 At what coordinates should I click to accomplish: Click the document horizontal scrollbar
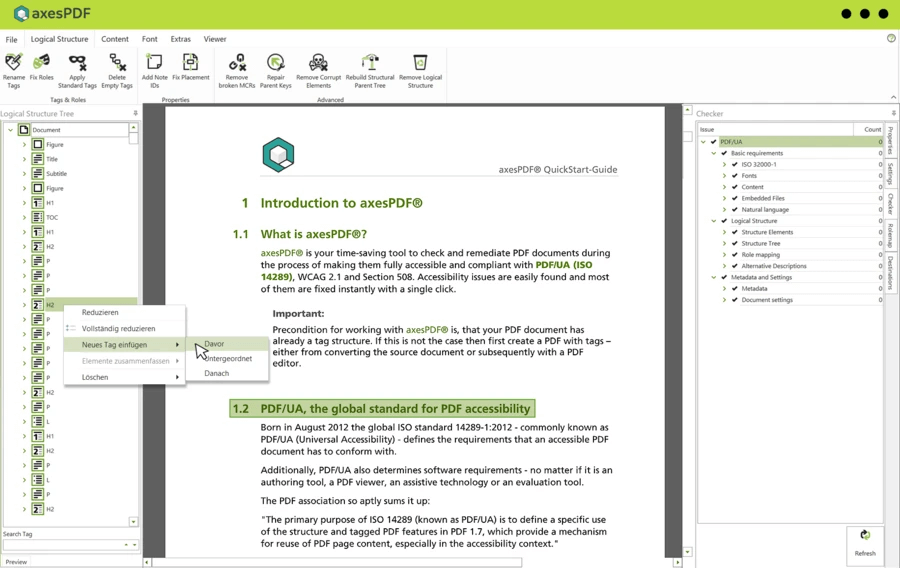click(337, 562)
